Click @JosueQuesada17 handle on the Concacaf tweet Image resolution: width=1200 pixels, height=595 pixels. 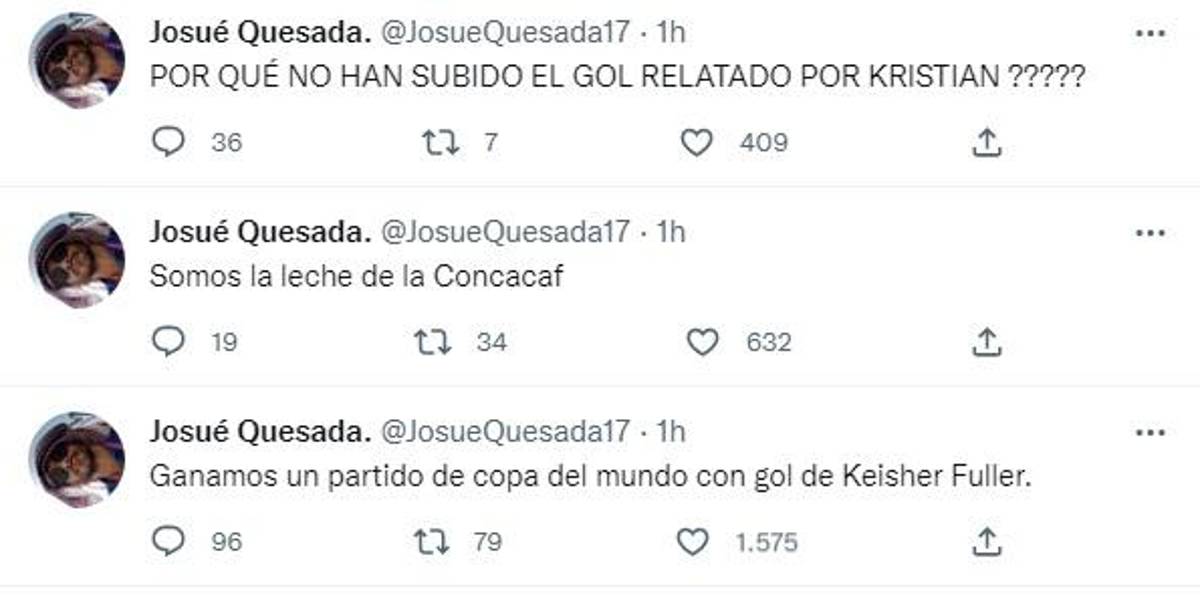tap(506, 232)
